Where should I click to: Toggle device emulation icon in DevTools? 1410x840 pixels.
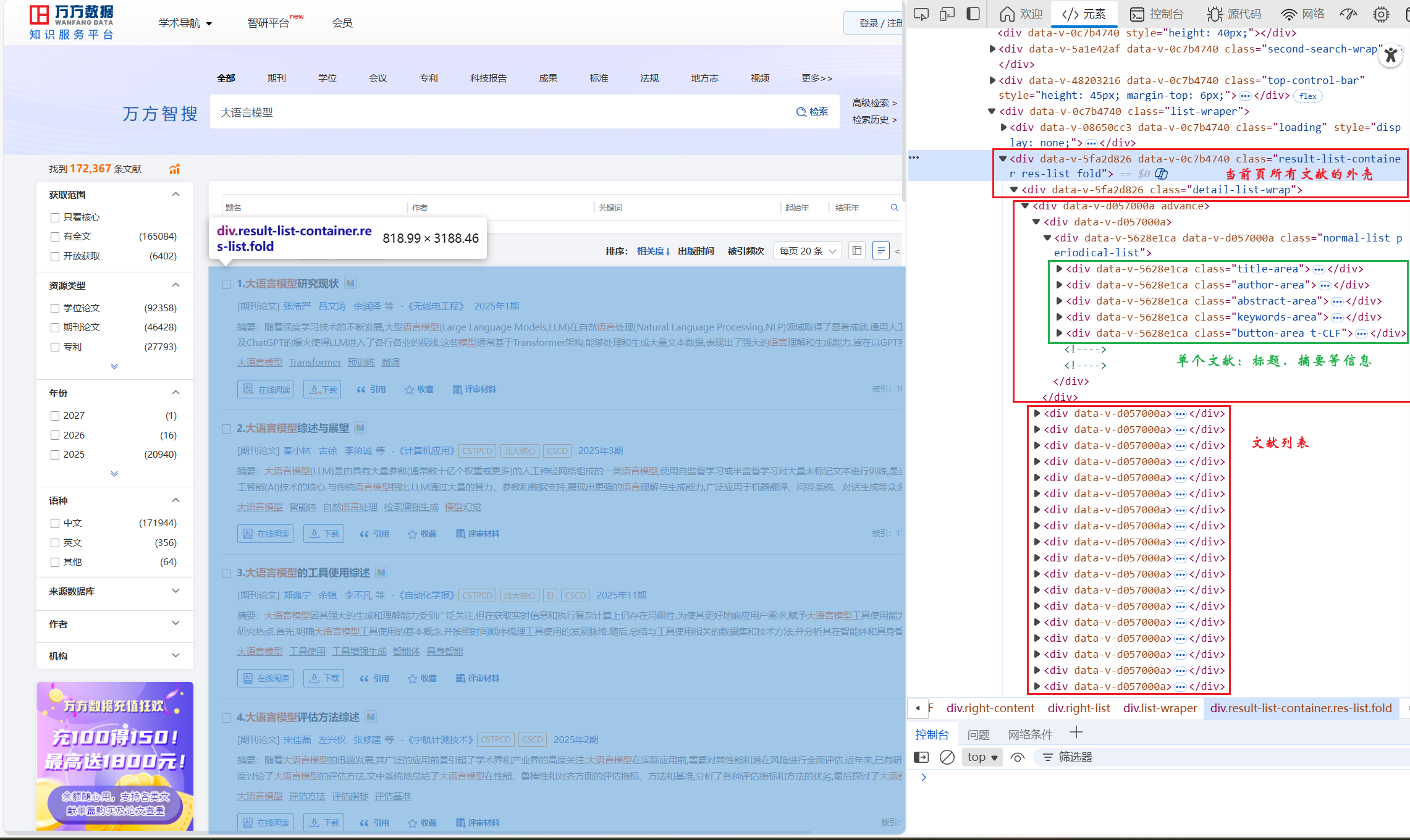point(947,14)
